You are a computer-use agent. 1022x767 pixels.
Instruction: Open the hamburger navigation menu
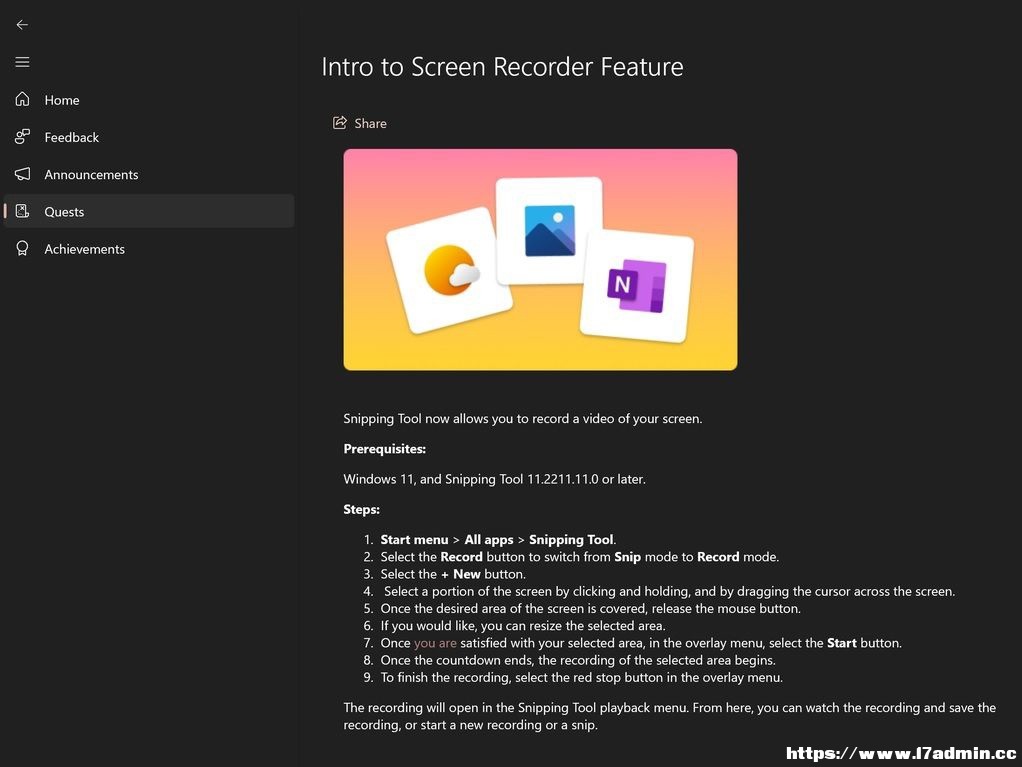point(22,62)
